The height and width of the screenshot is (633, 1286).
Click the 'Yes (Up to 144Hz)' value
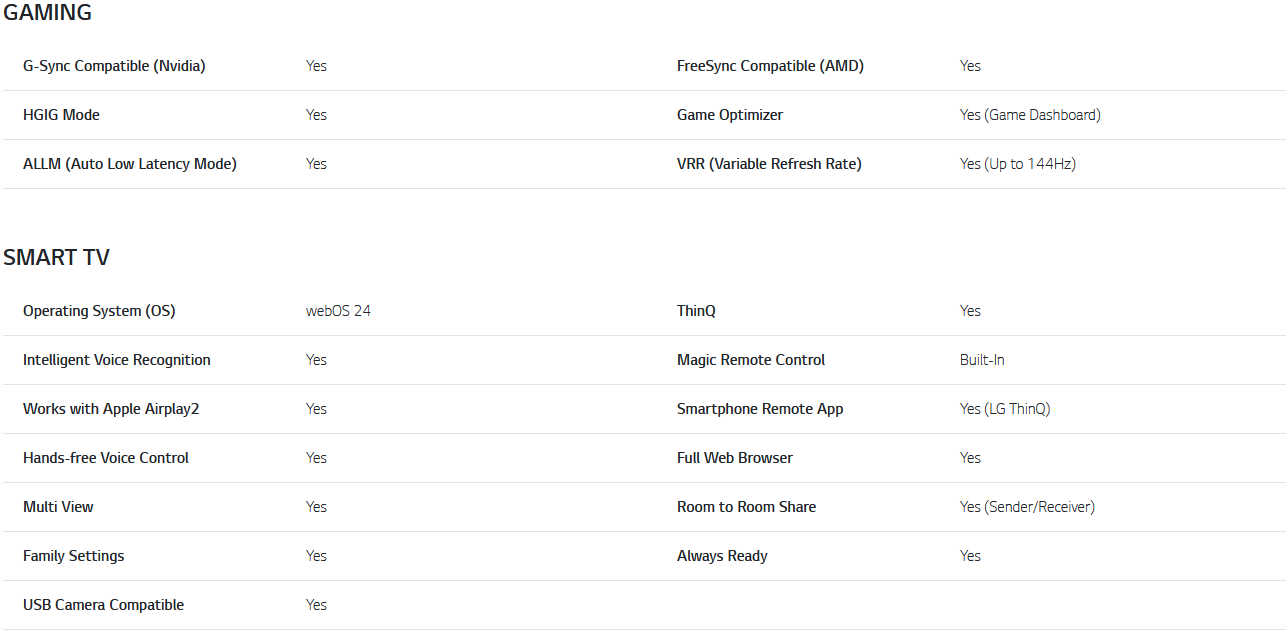1017,164
